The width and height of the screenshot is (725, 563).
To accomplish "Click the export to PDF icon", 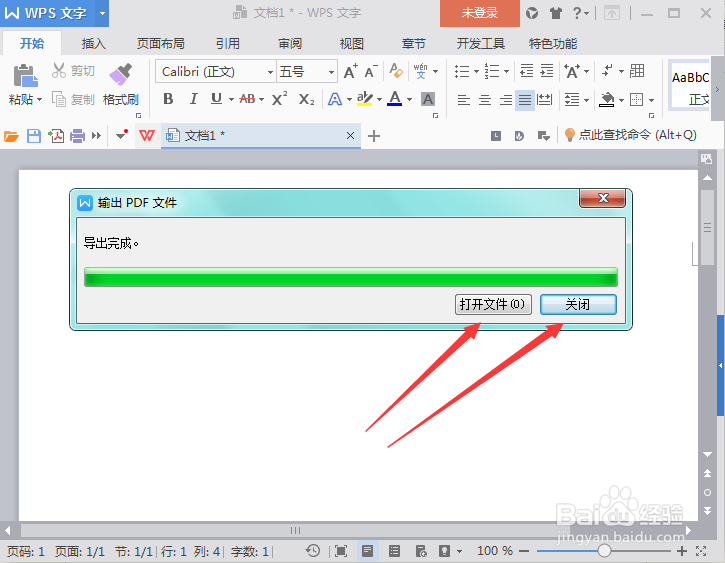I will tap(56, 136).
